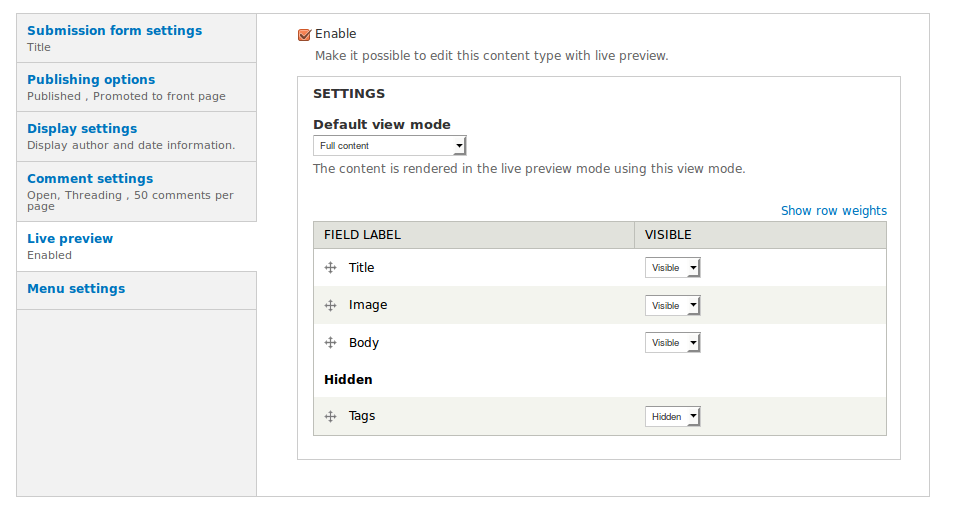Screen dimensions: 966x505
Task: Go to Comment settings tab
Action: click(90, 179)
